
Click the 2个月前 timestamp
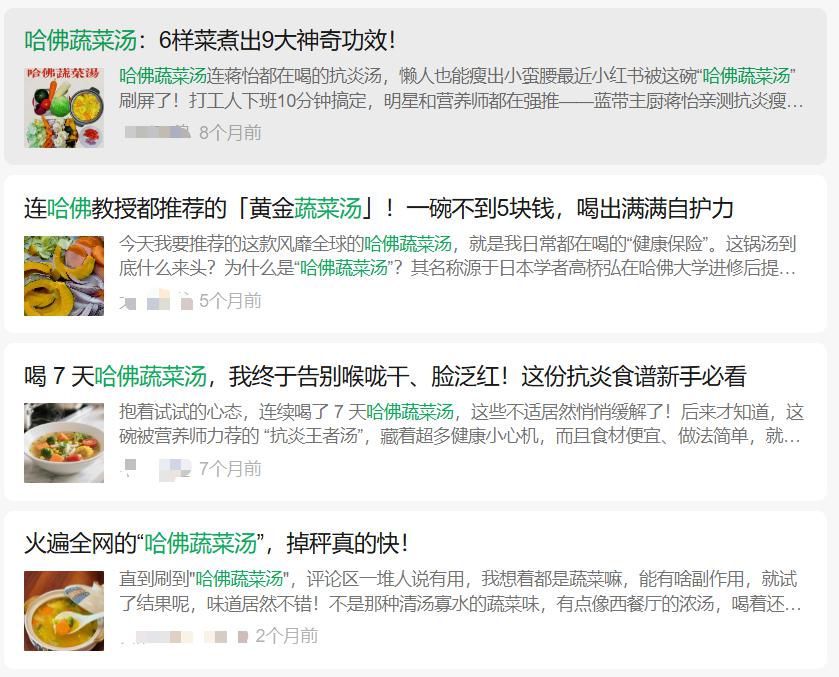pos(287,636)
